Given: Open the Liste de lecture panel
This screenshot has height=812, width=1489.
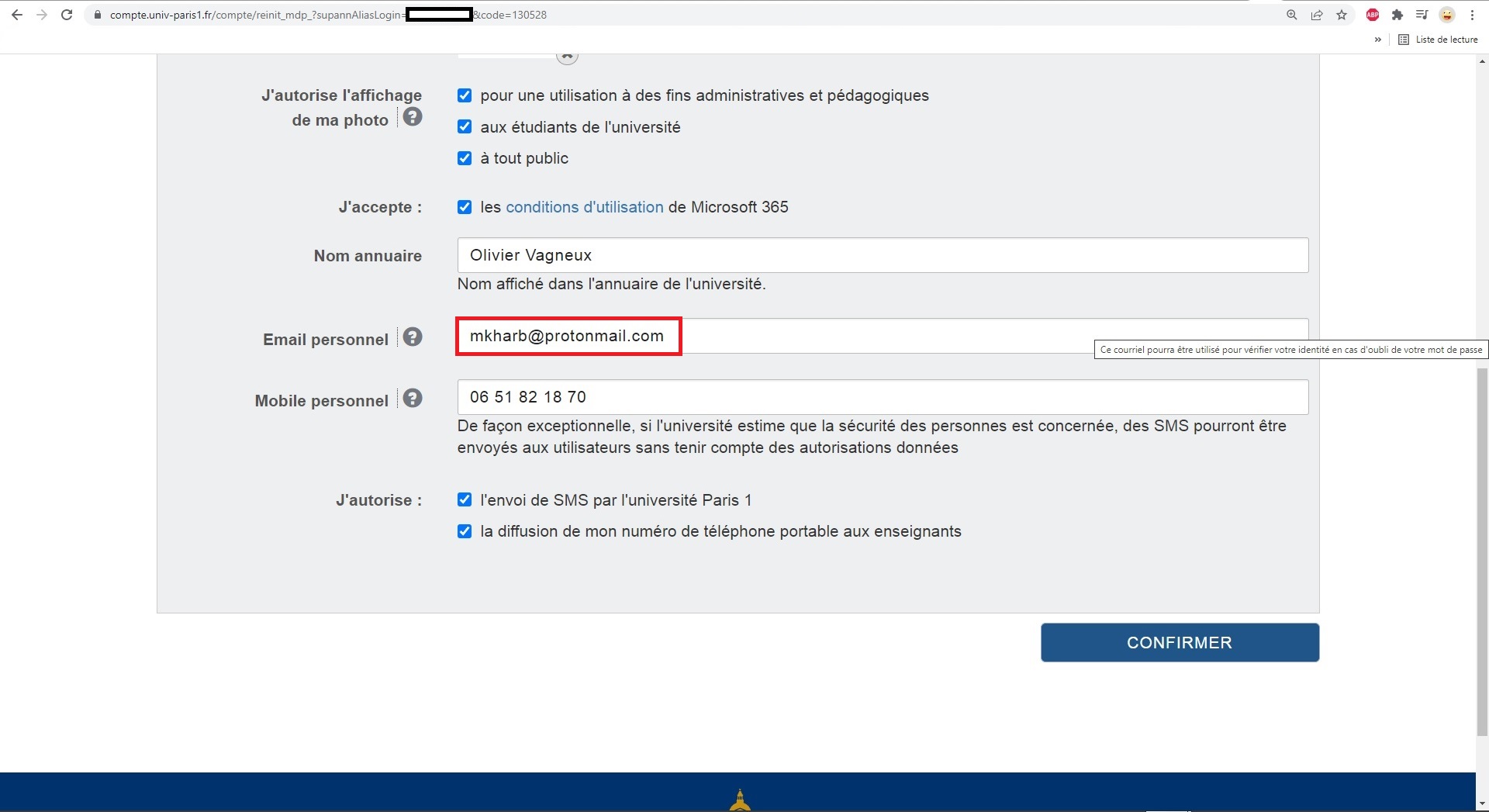Looking at the screenshot, I should [x=1439, y=40].
